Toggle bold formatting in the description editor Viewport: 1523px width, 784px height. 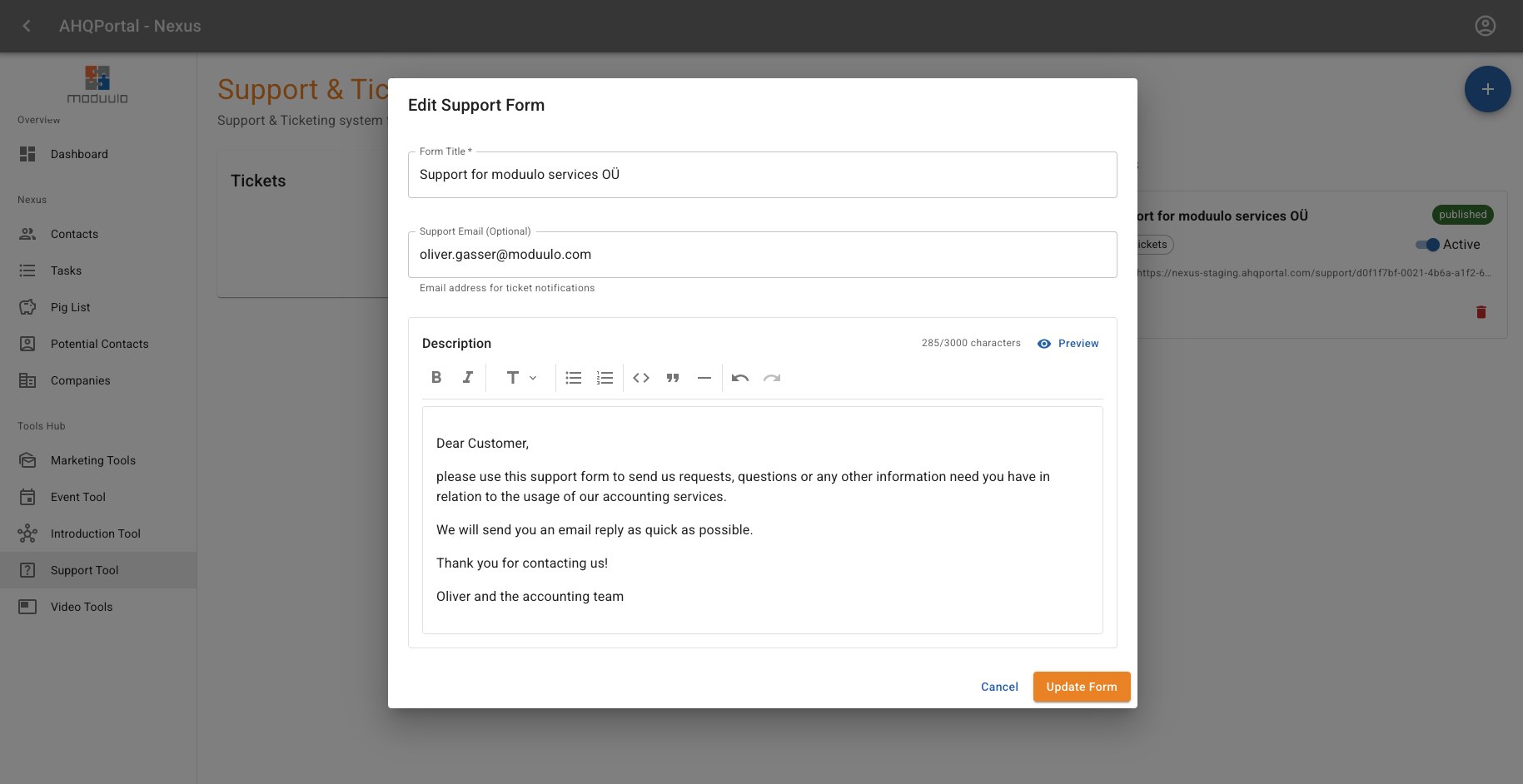pyautogui.click(x=435, y=377)
